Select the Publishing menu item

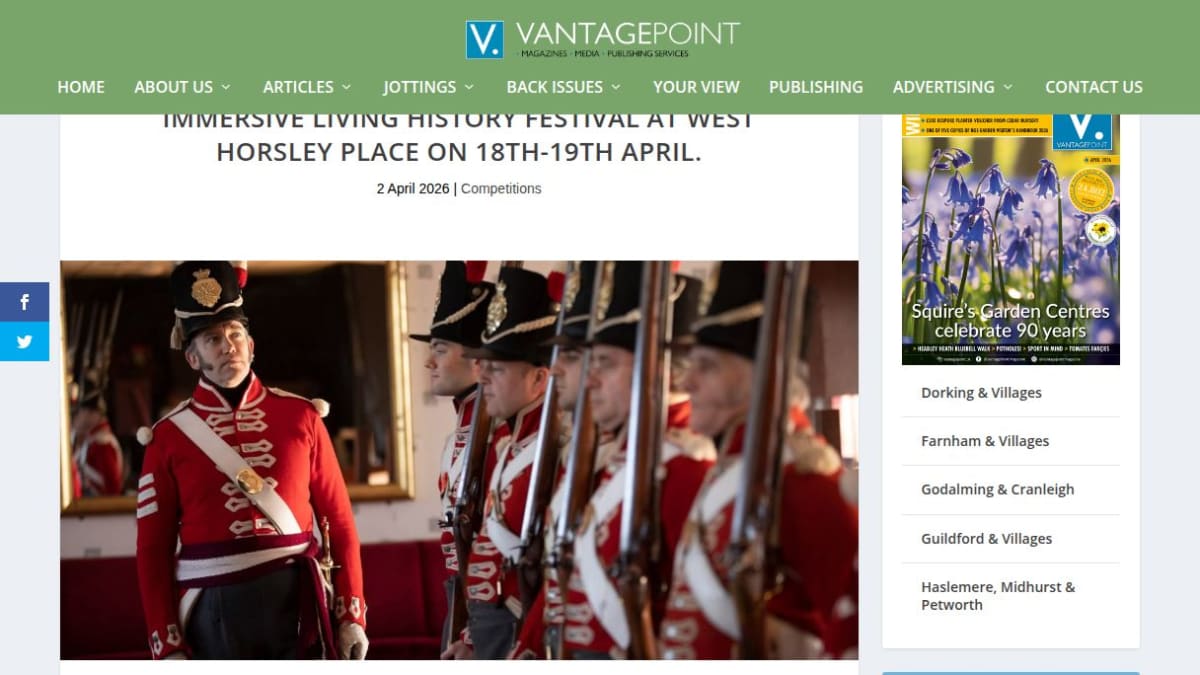click(x=816, y=87)
